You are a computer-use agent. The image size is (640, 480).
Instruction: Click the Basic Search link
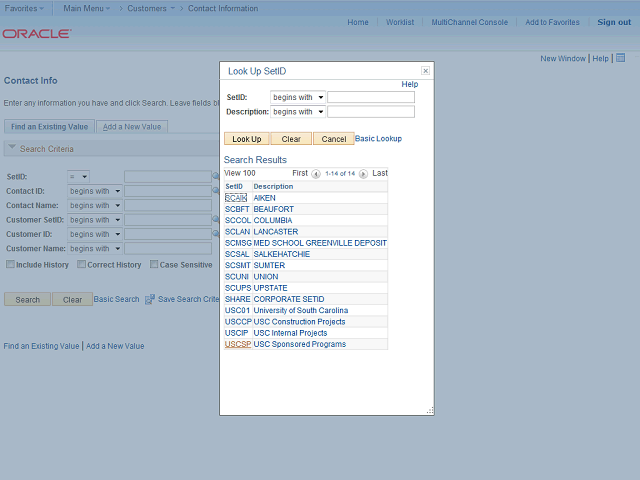click(116, 299)
